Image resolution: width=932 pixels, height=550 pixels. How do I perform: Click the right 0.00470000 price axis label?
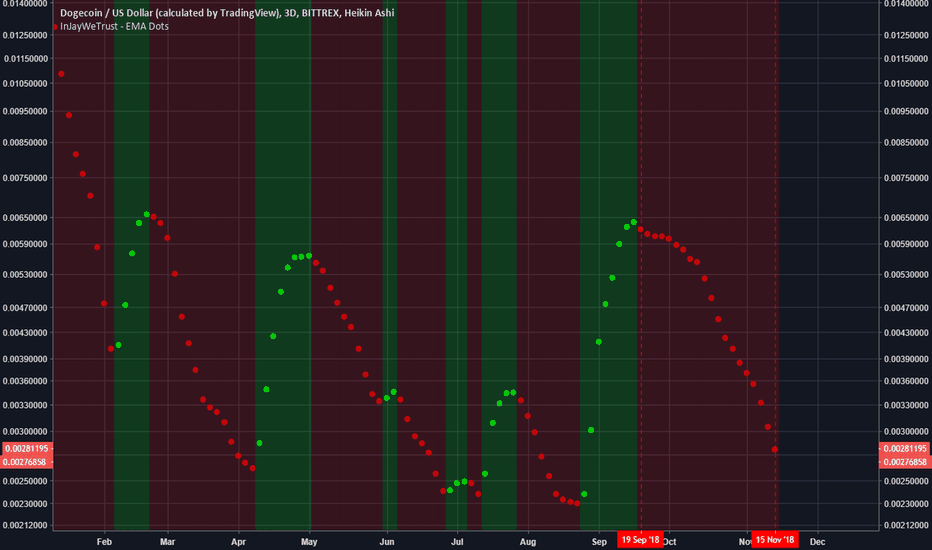pyautogui.click(x=906, y=307)
